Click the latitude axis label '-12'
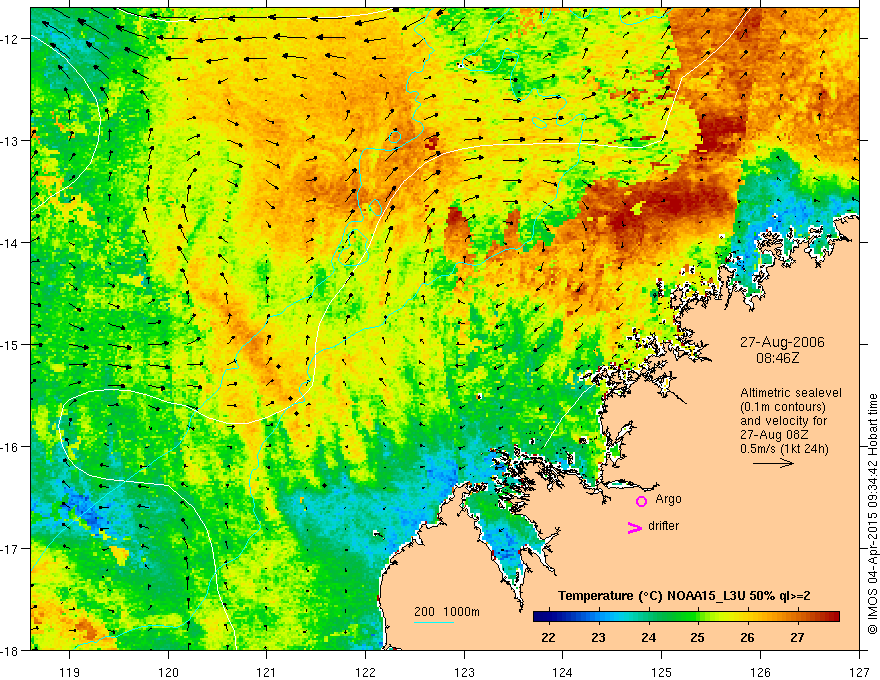The width and height of the screenshot is (880, 680). click(10, 39)
